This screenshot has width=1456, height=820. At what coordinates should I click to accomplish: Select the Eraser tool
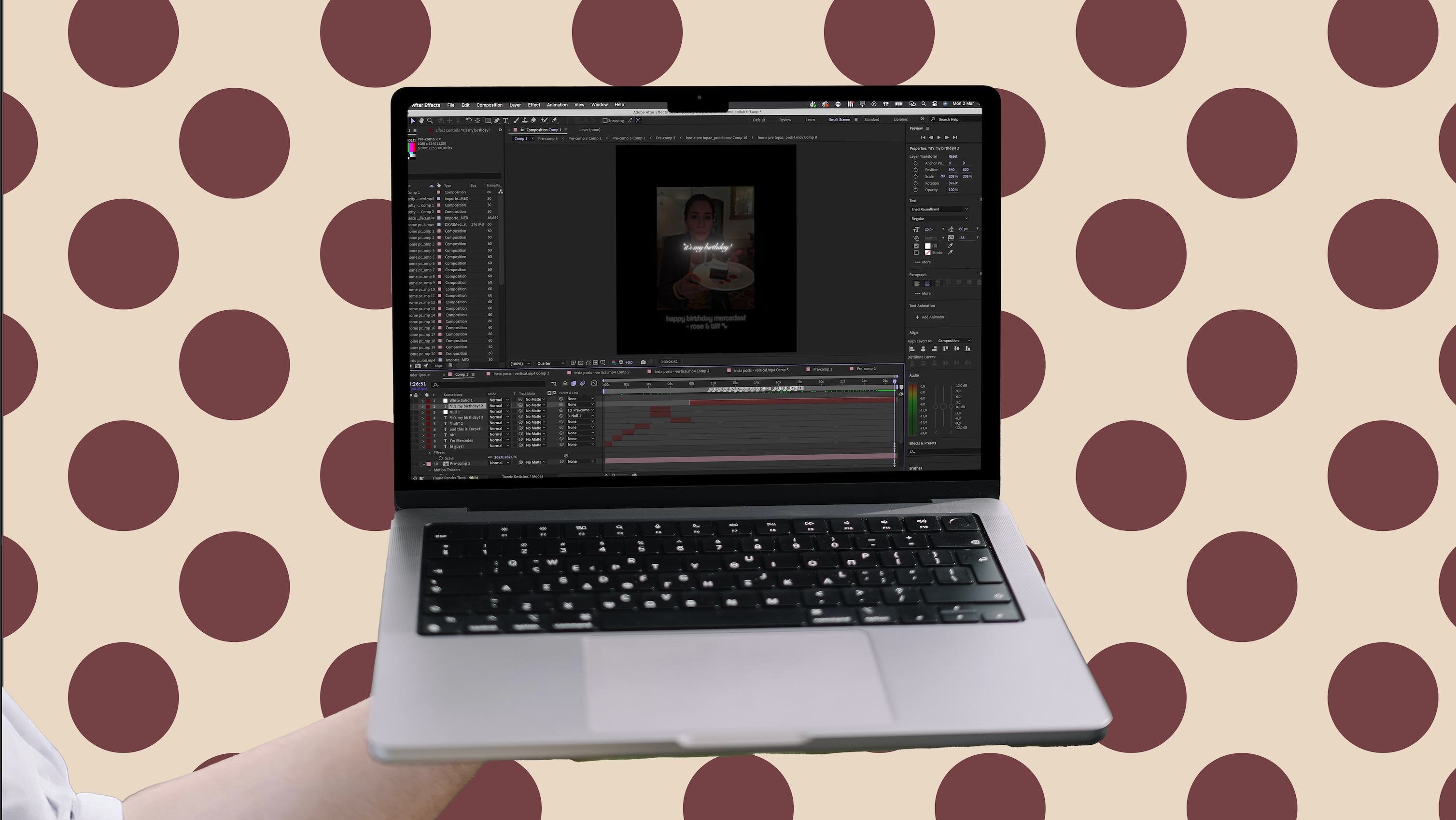point(533,120)
